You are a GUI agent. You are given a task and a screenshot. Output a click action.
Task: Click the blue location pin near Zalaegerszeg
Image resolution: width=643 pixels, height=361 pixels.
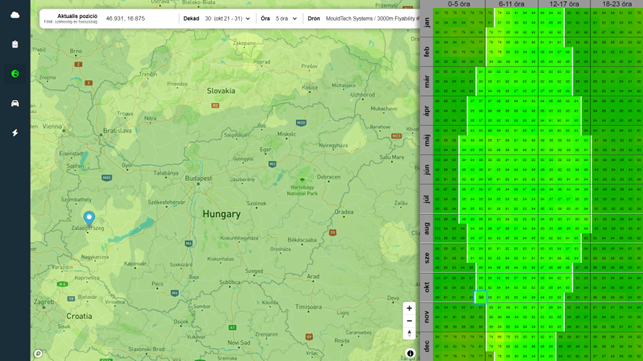click(89, 218)
